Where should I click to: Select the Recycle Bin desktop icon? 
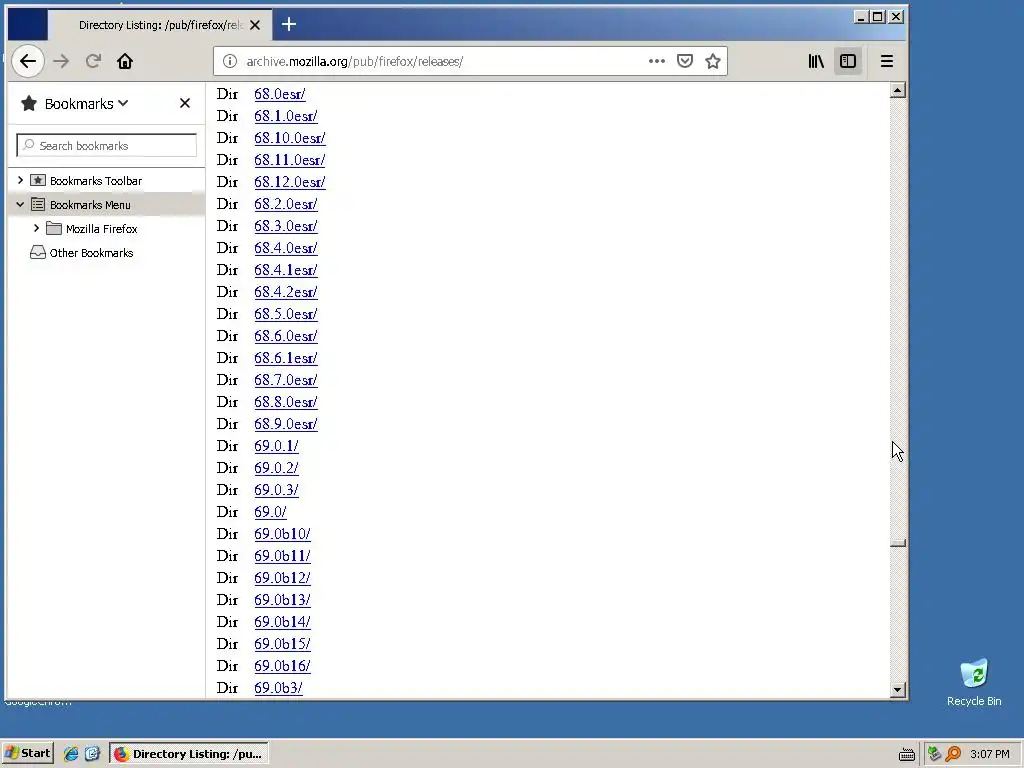[974, 682]
